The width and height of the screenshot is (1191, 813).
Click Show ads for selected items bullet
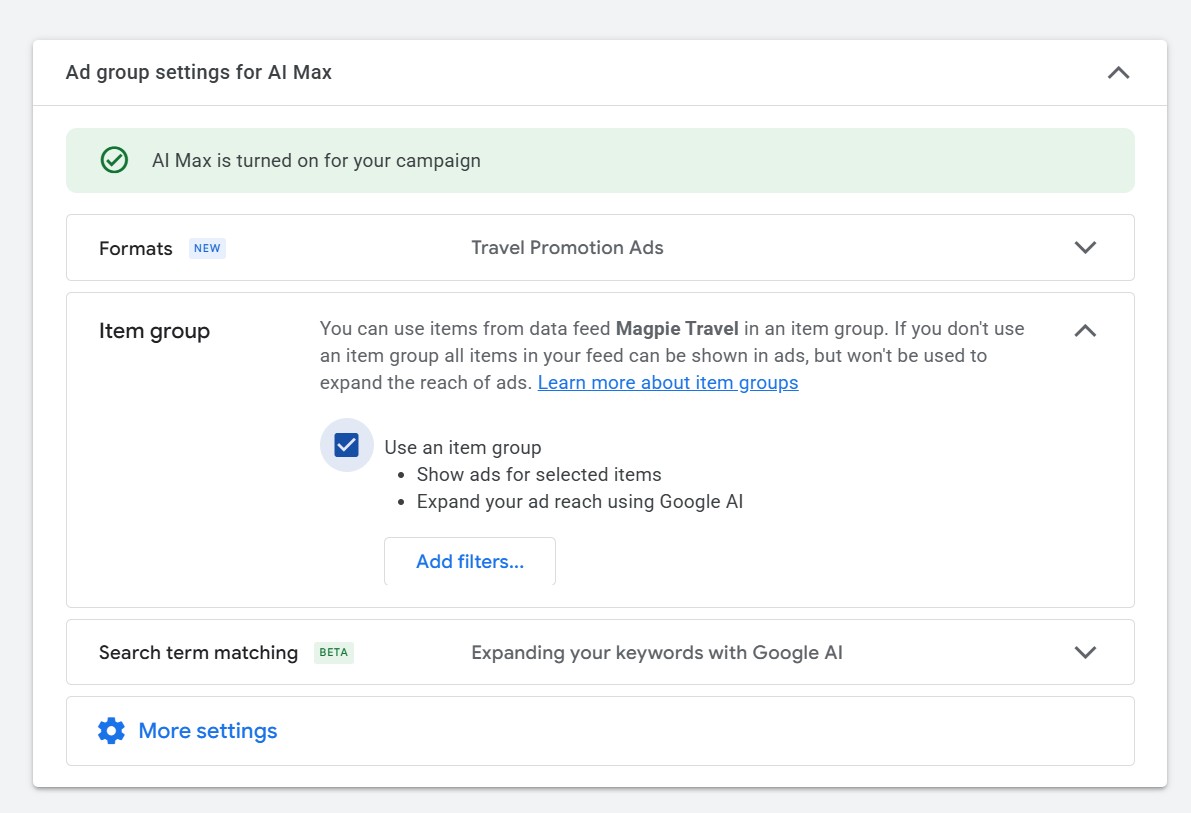(539, 475)
